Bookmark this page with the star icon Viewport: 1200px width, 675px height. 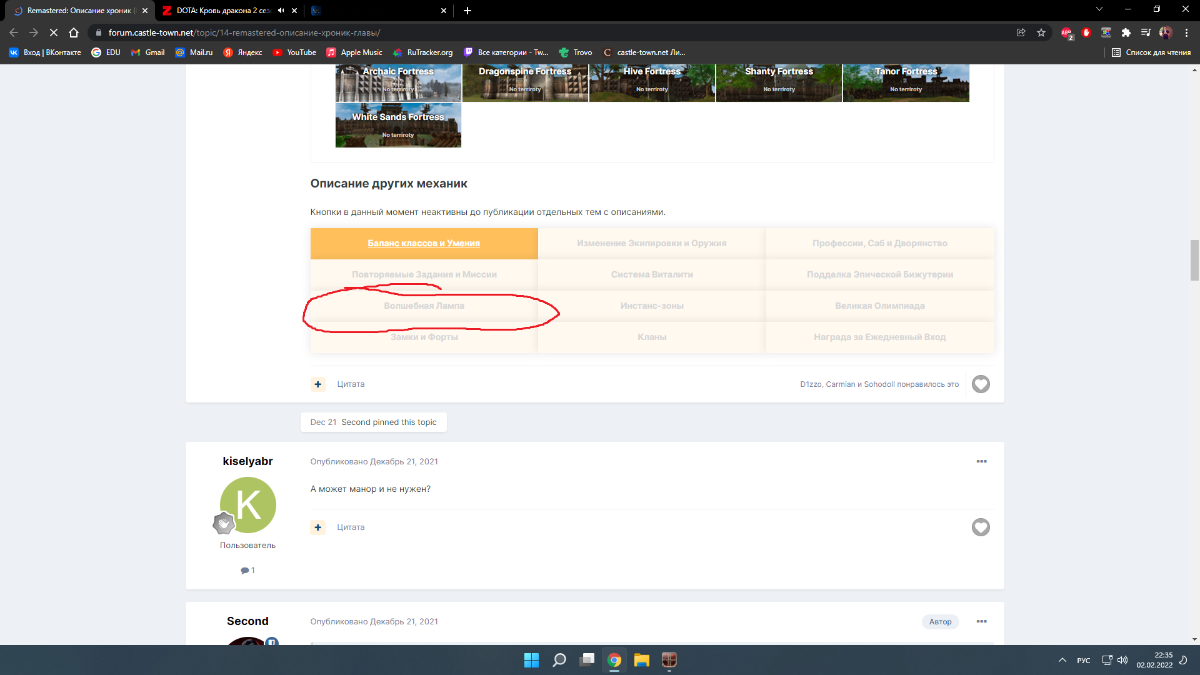1041,32
